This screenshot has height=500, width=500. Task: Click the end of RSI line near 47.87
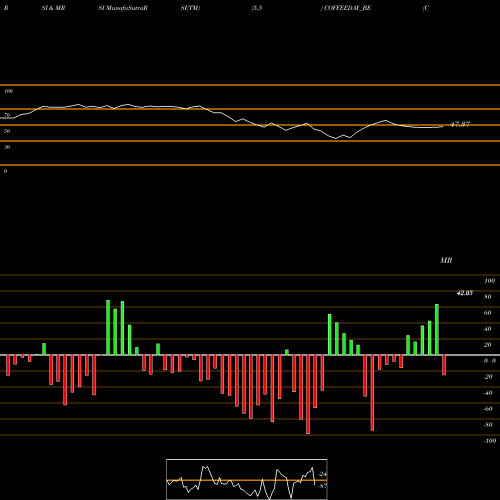[x=443, y=126]
